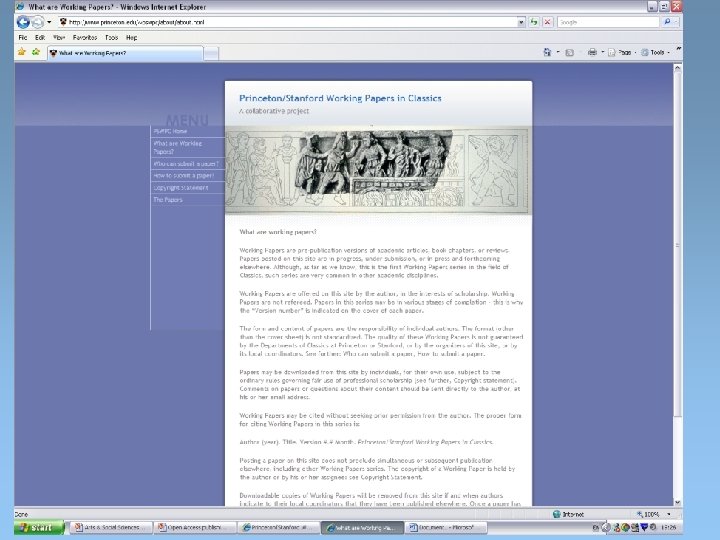Expand the address bar history dropdown

tap(521, 22)
